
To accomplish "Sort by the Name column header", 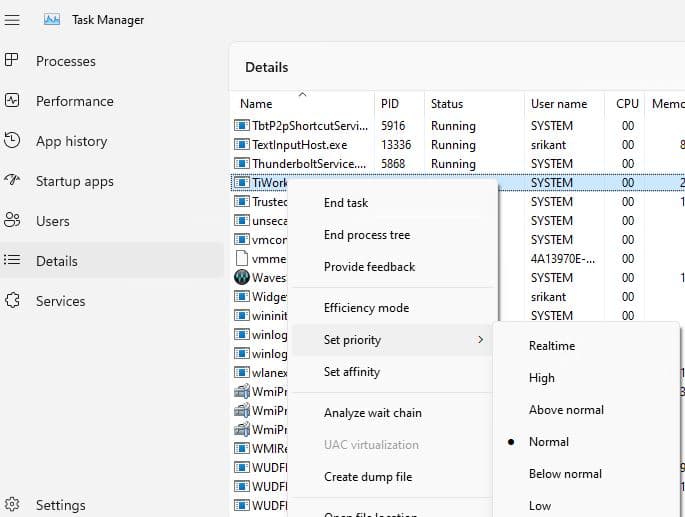I will [x=256, y=104].
